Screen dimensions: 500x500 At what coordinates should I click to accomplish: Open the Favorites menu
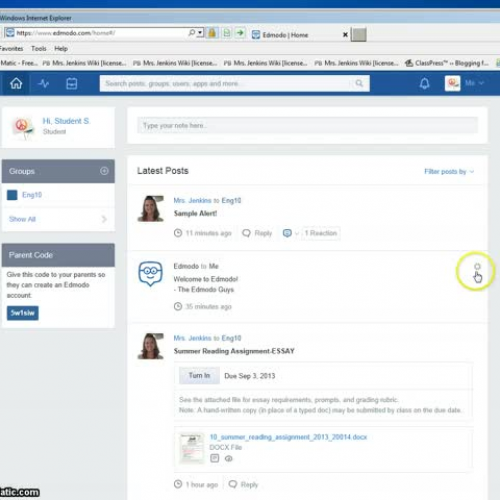[11, 49]
